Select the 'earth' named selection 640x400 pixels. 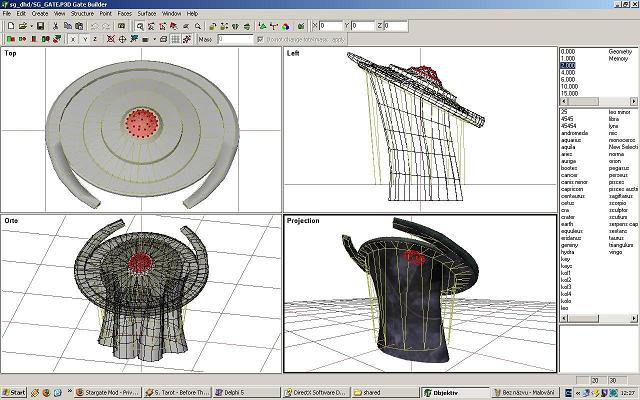tap(567, 224)
